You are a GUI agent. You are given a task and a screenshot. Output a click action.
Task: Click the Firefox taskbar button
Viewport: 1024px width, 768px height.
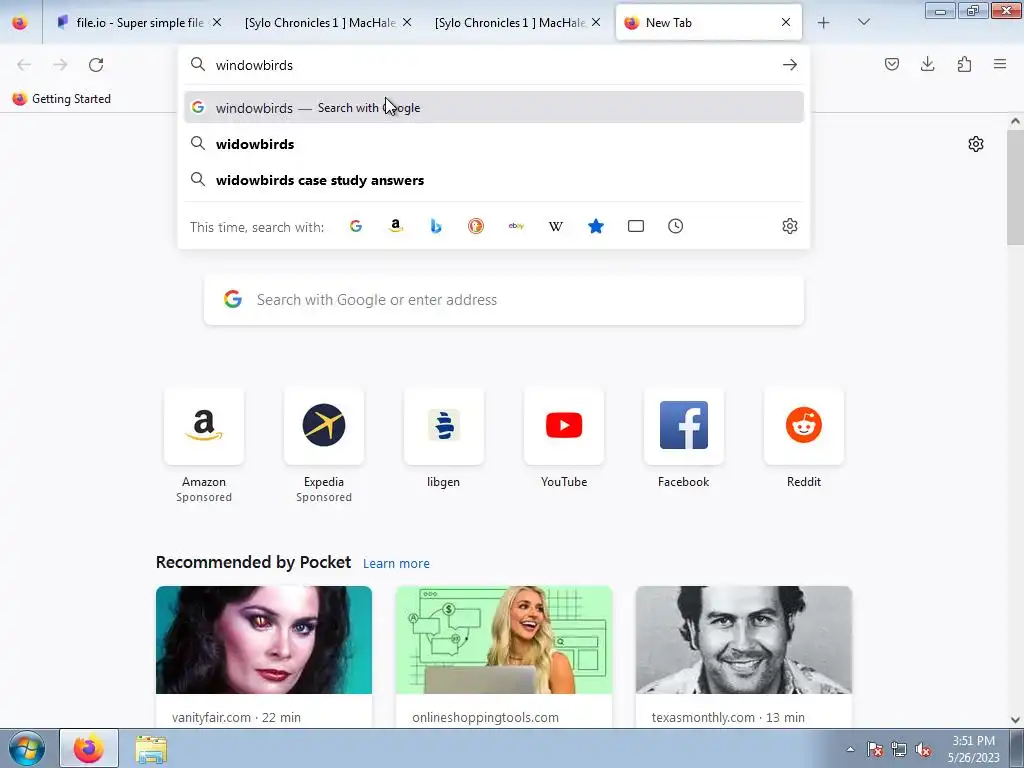[x=89, y=749]
